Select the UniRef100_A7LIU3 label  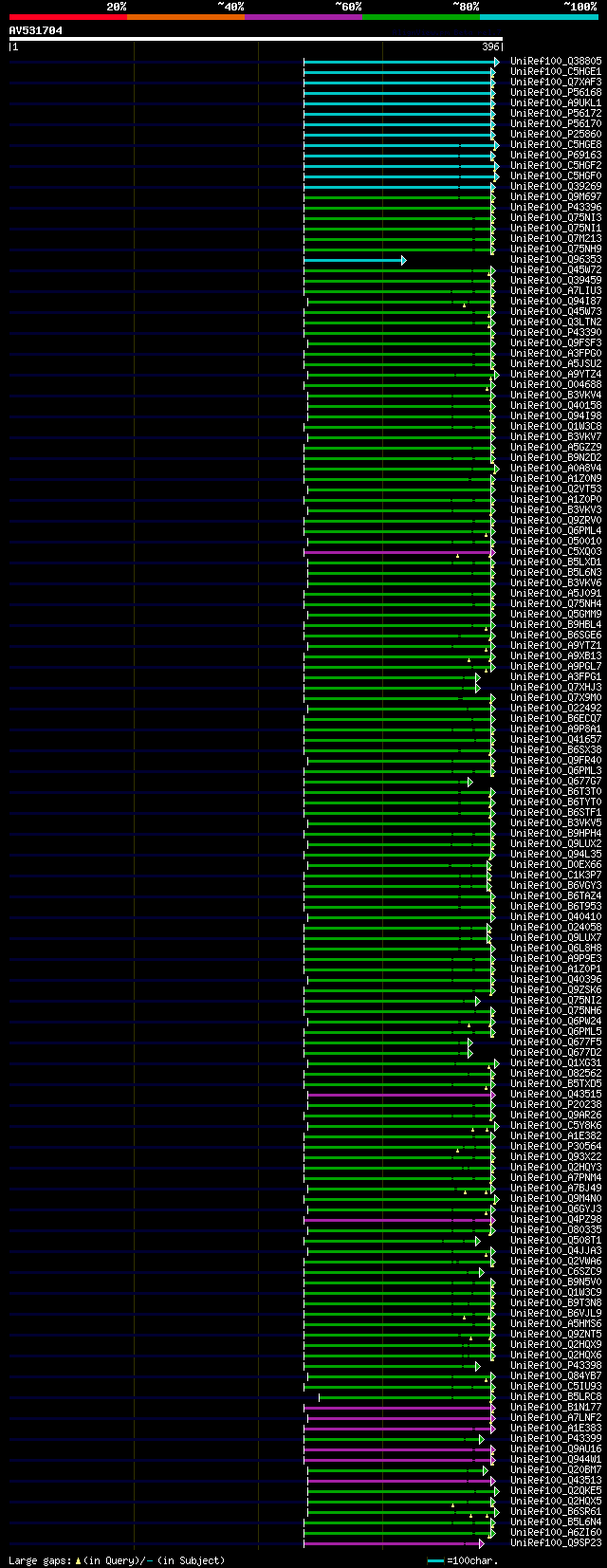click(556, 290)
